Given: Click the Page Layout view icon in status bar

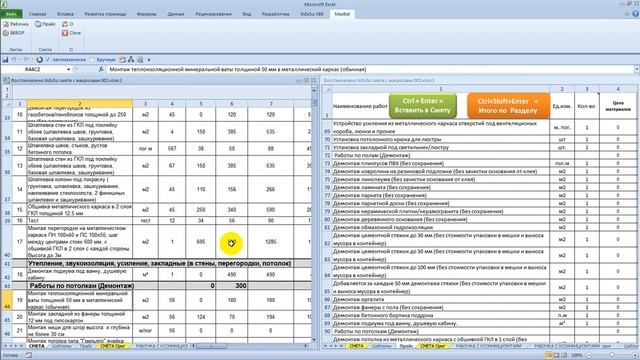Looking at the screenshot, I should (556, 356).
